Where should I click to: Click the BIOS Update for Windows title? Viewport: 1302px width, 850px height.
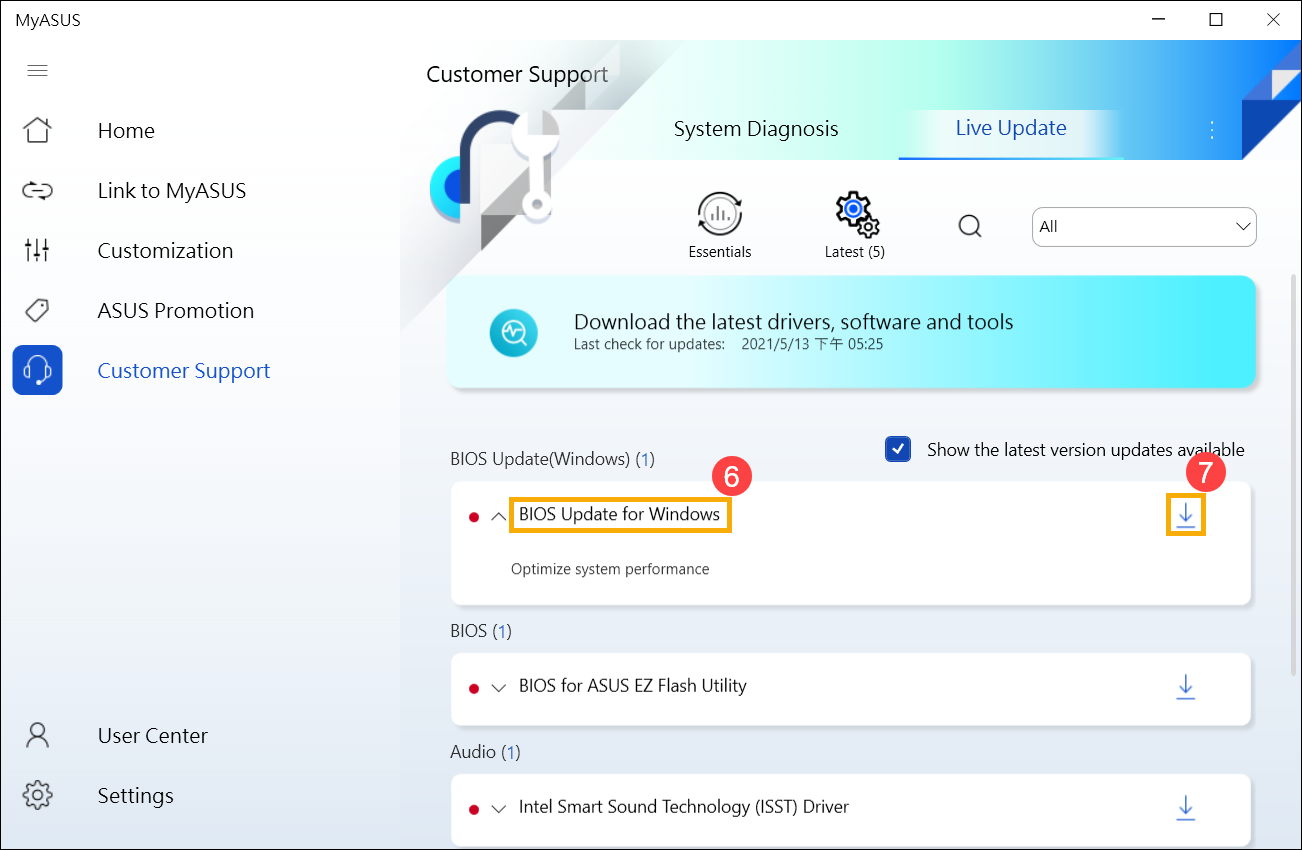tap(620, 514)
